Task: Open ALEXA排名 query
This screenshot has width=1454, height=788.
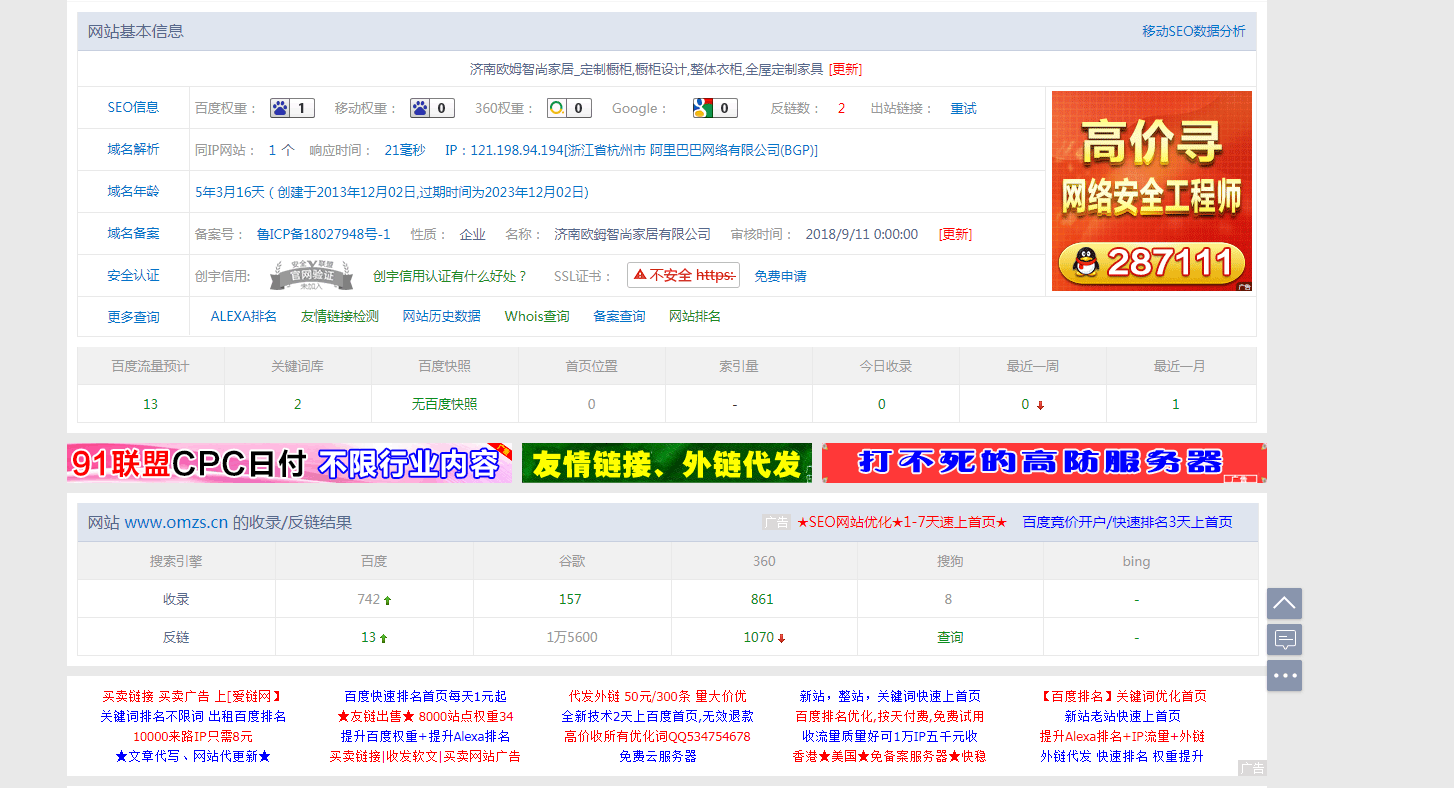Action: [243, 316]
